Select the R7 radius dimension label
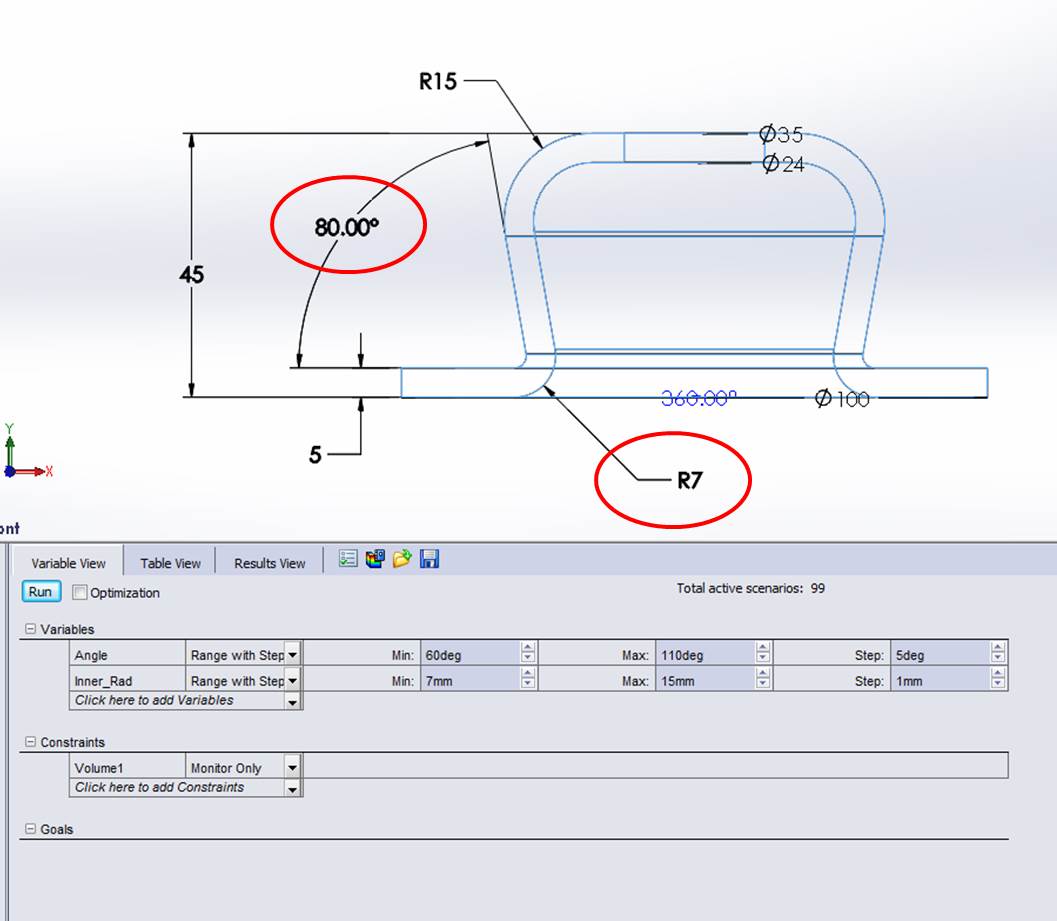 click(690, 481)
